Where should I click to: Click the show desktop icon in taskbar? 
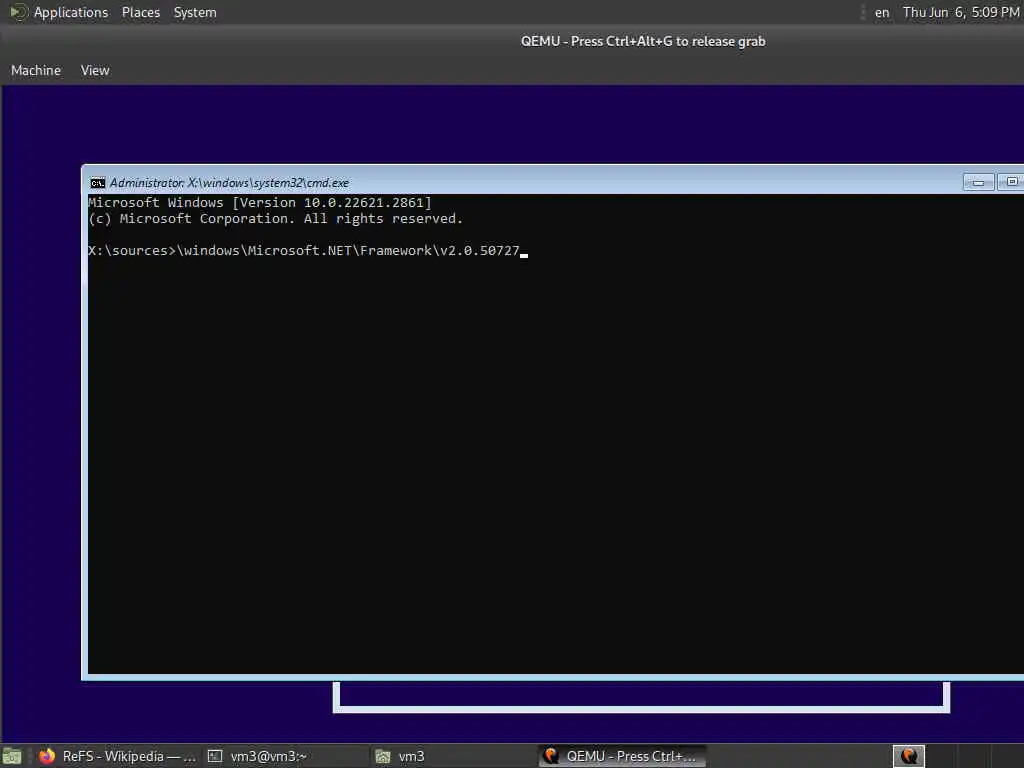[x=12, y=756]
